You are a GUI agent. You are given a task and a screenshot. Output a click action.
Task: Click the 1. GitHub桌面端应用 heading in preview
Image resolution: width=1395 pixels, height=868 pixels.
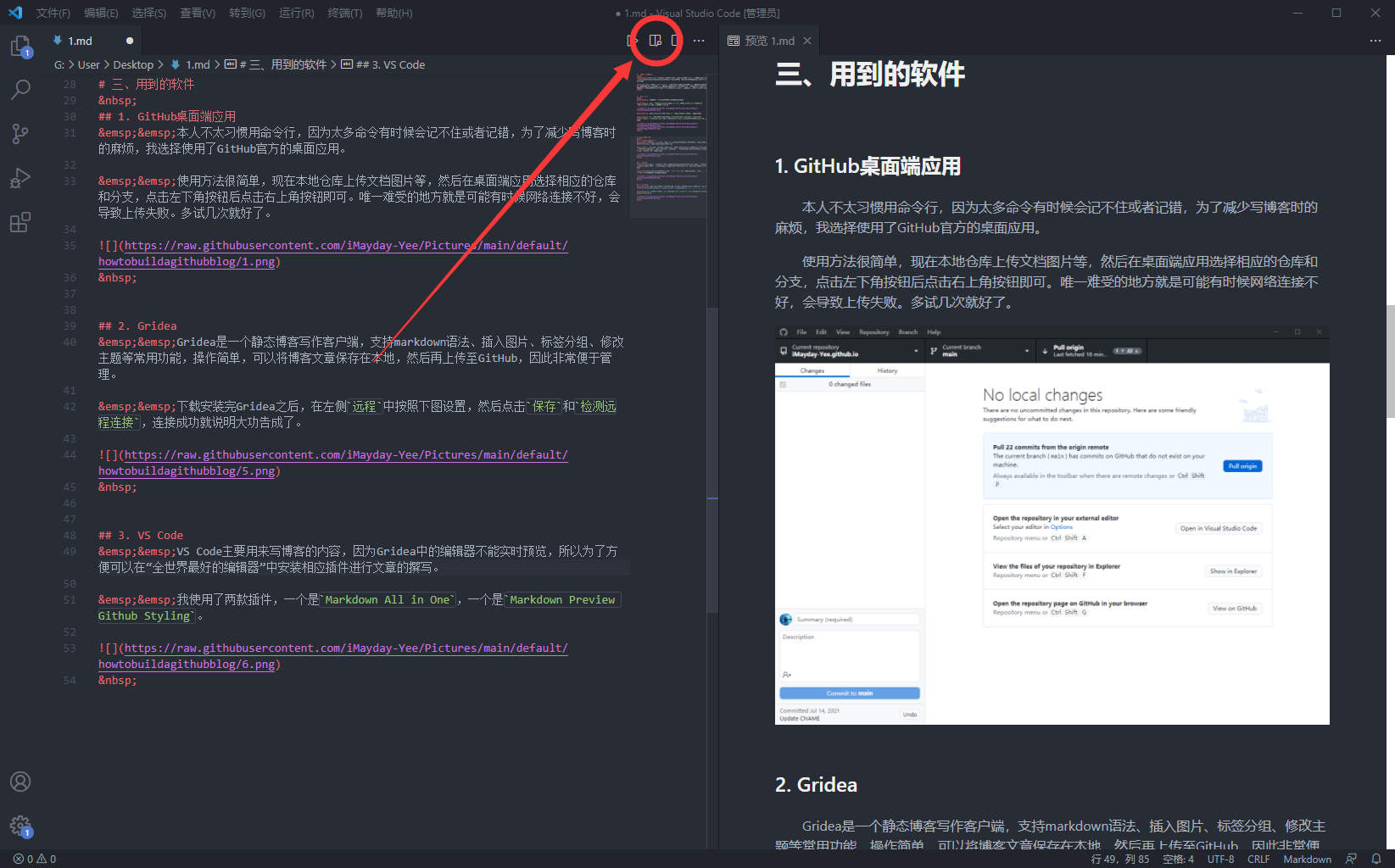pos(868,166)
